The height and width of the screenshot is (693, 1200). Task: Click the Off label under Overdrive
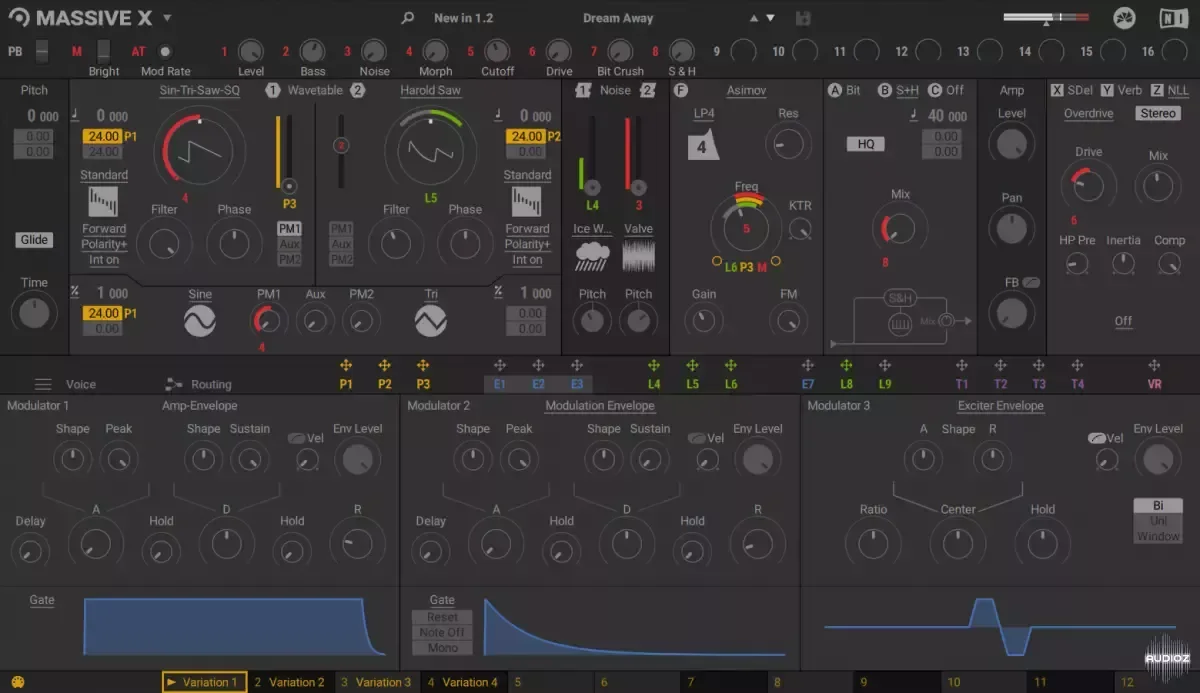tap(1124, 322)
